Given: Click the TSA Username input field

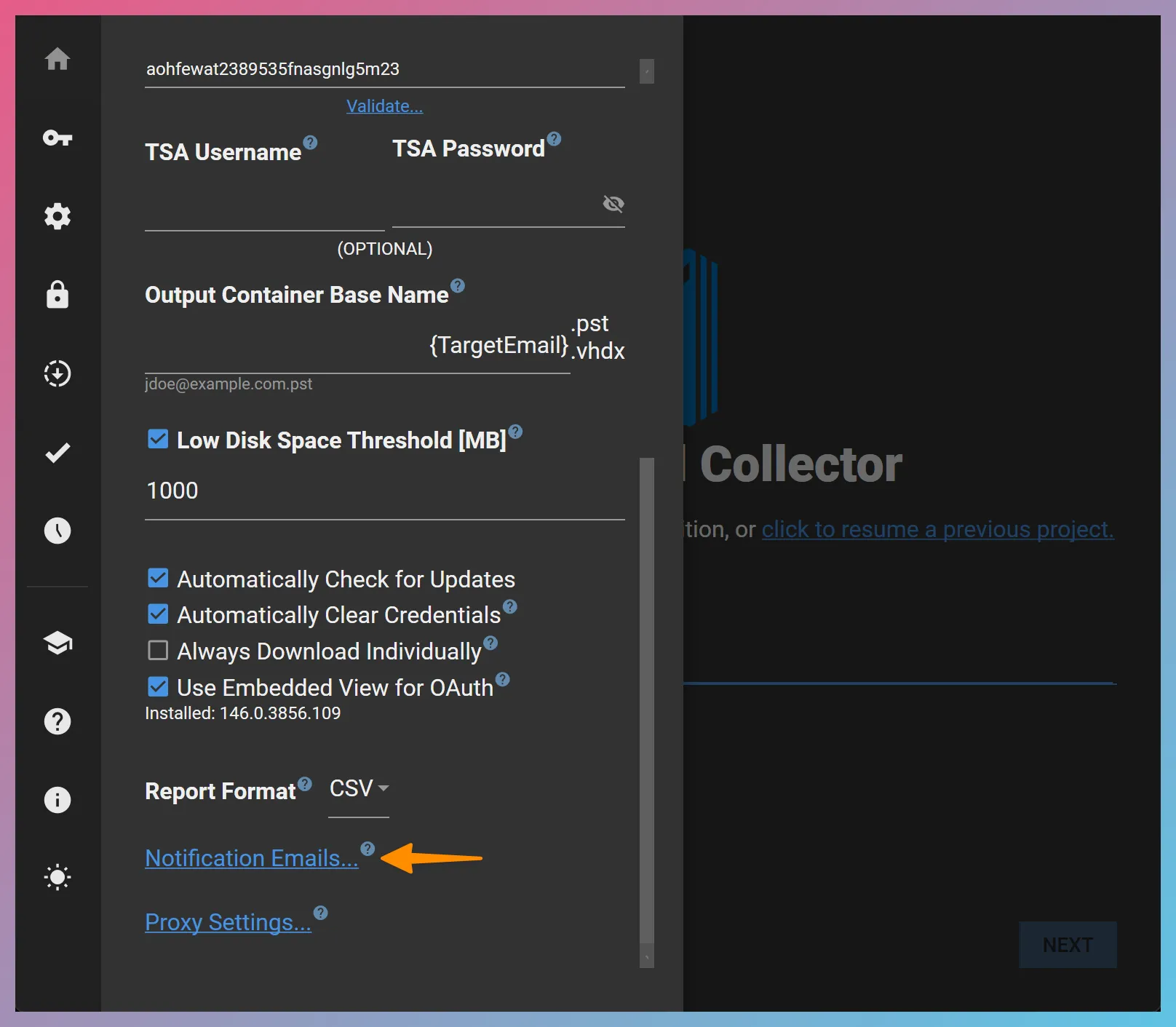Looking at the screenshot, I should 264,211.
